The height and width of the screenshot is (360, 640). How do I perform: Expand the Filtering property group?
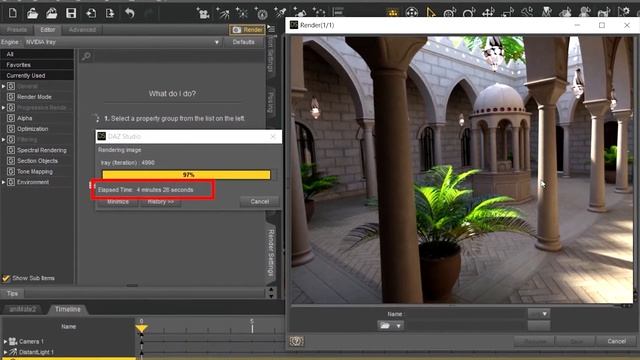(3, 140)
